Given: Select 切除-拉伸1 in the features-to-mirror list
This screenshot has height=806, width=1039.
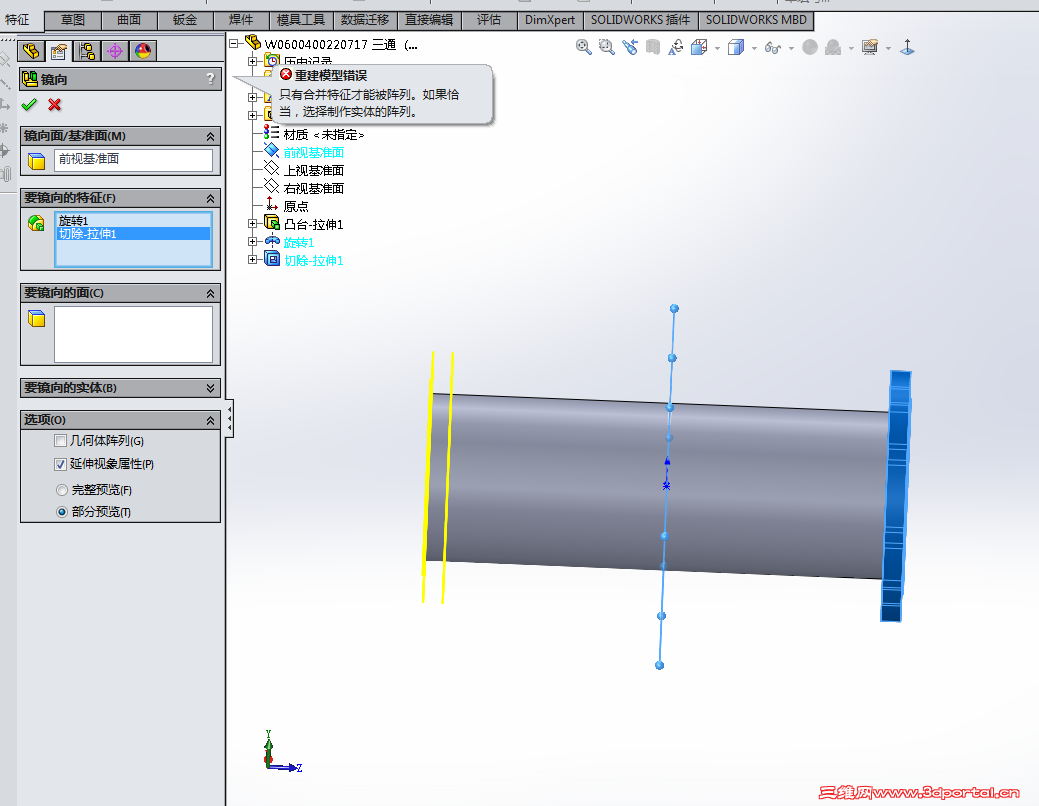Looking at the screenshot, I should click(x=133, y=233).
